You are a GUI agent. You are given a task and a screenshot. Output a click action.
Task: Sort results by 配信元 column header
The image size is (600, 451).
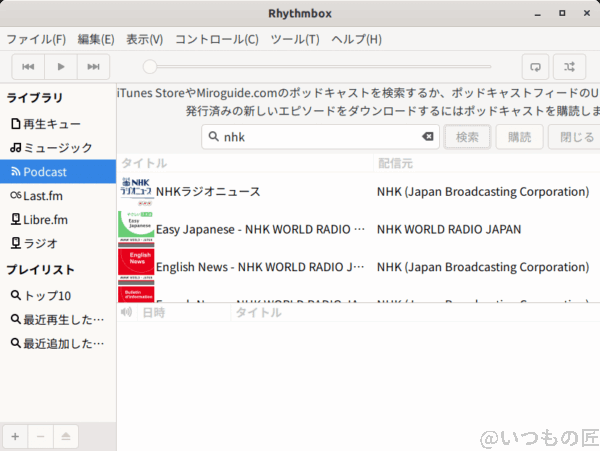(x=486, y=163)
